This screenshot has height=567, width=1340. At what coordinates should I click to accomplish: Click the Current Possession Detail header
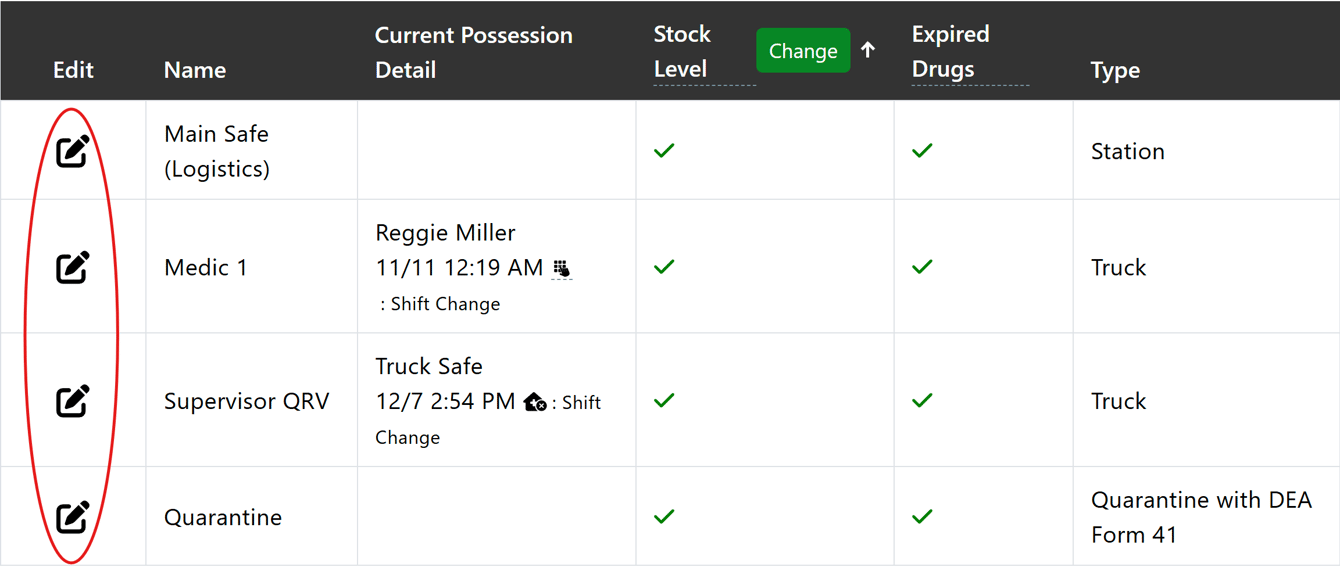tap(473, 52)
